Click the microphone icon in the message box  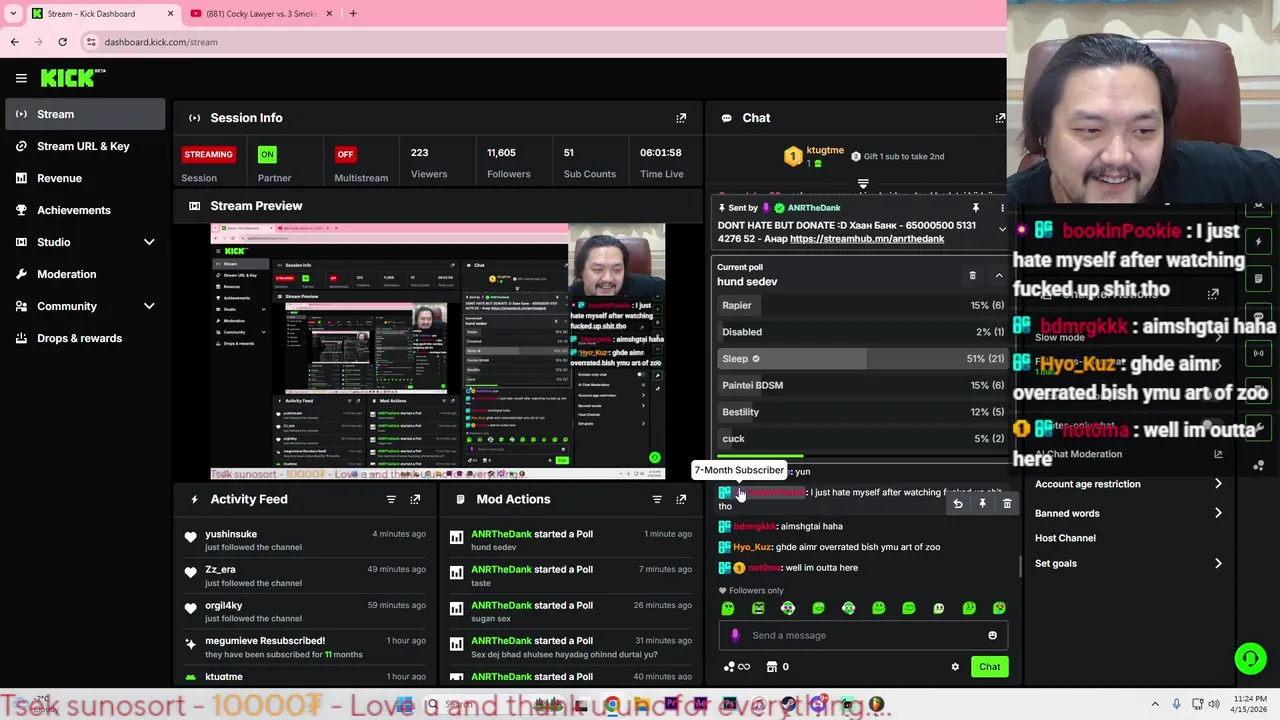pos(735,635)
